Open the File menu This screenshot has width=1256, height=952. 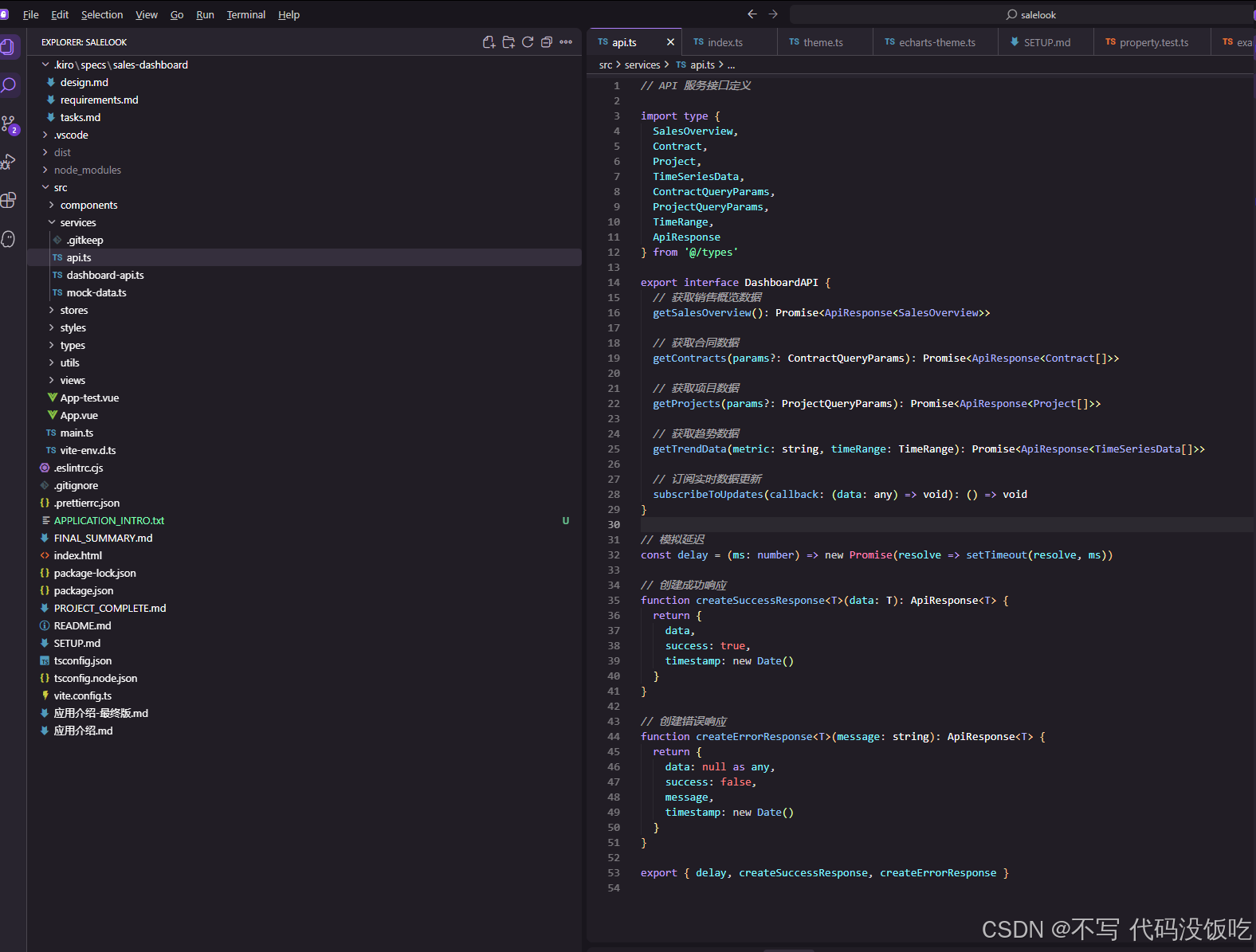31,14
